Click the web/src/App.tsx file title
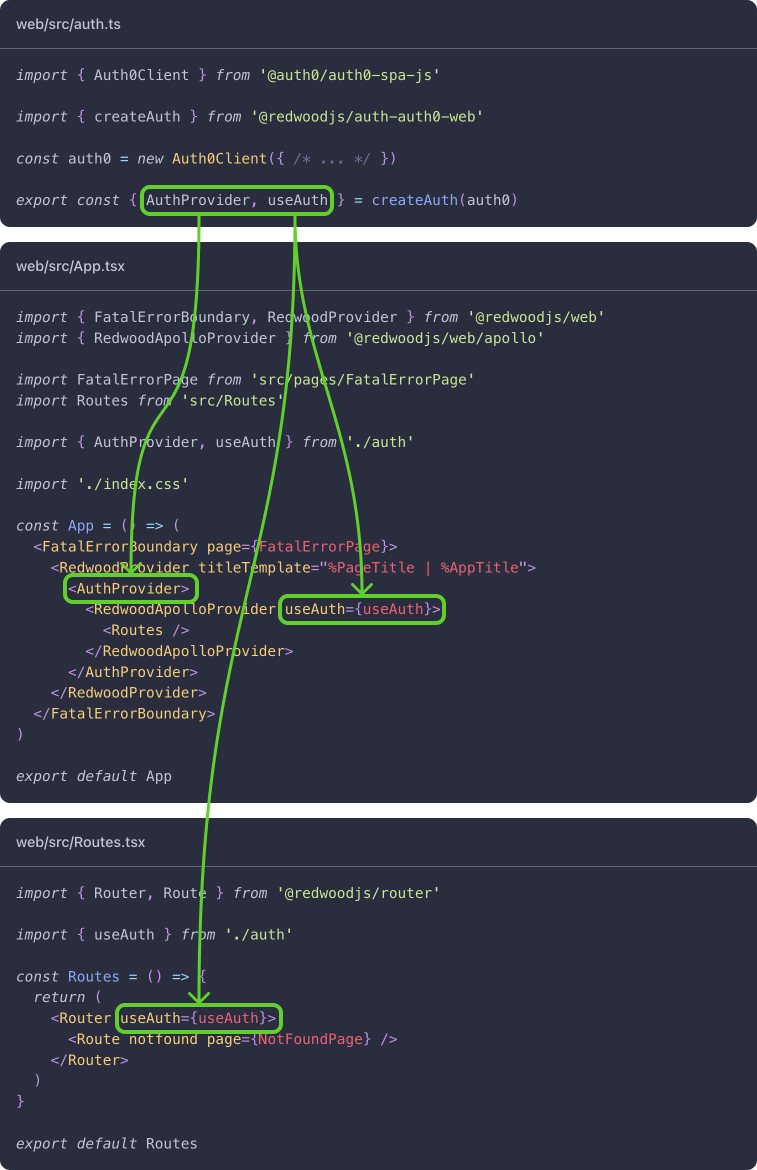 tap(71, 266)
